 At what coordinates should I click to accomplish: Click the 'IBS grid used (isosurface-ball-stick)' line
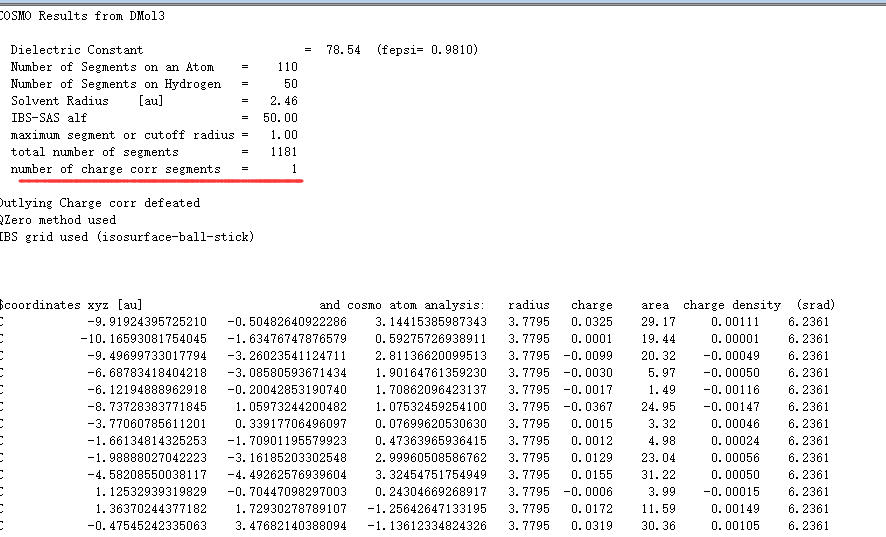(x=126, y=237)
